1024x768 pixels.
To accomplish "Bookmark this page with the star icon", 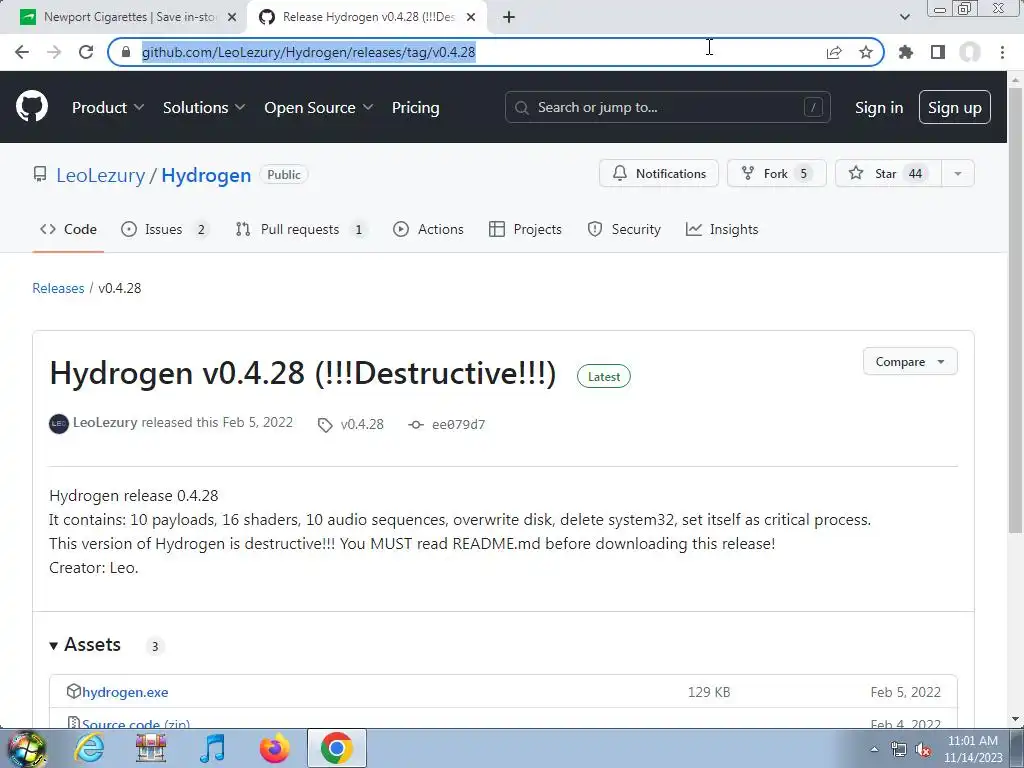I will [x=866, y=52].
